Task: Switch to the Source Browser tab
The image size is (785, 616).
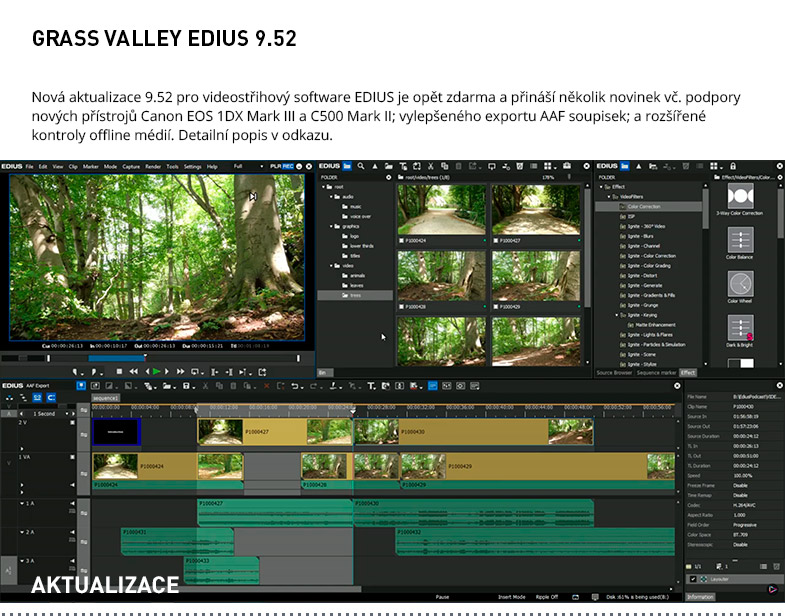Action: [614, 373]
